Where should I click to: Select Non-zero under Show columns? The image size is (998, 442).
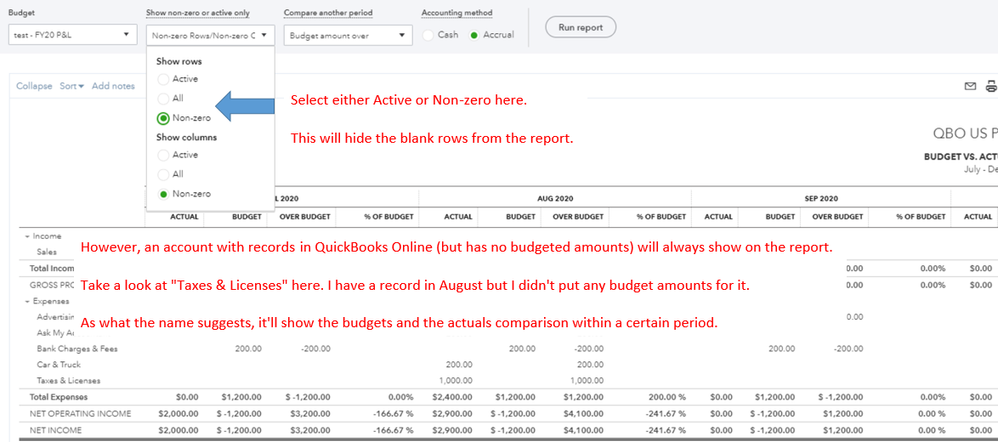tap(163, 193)
